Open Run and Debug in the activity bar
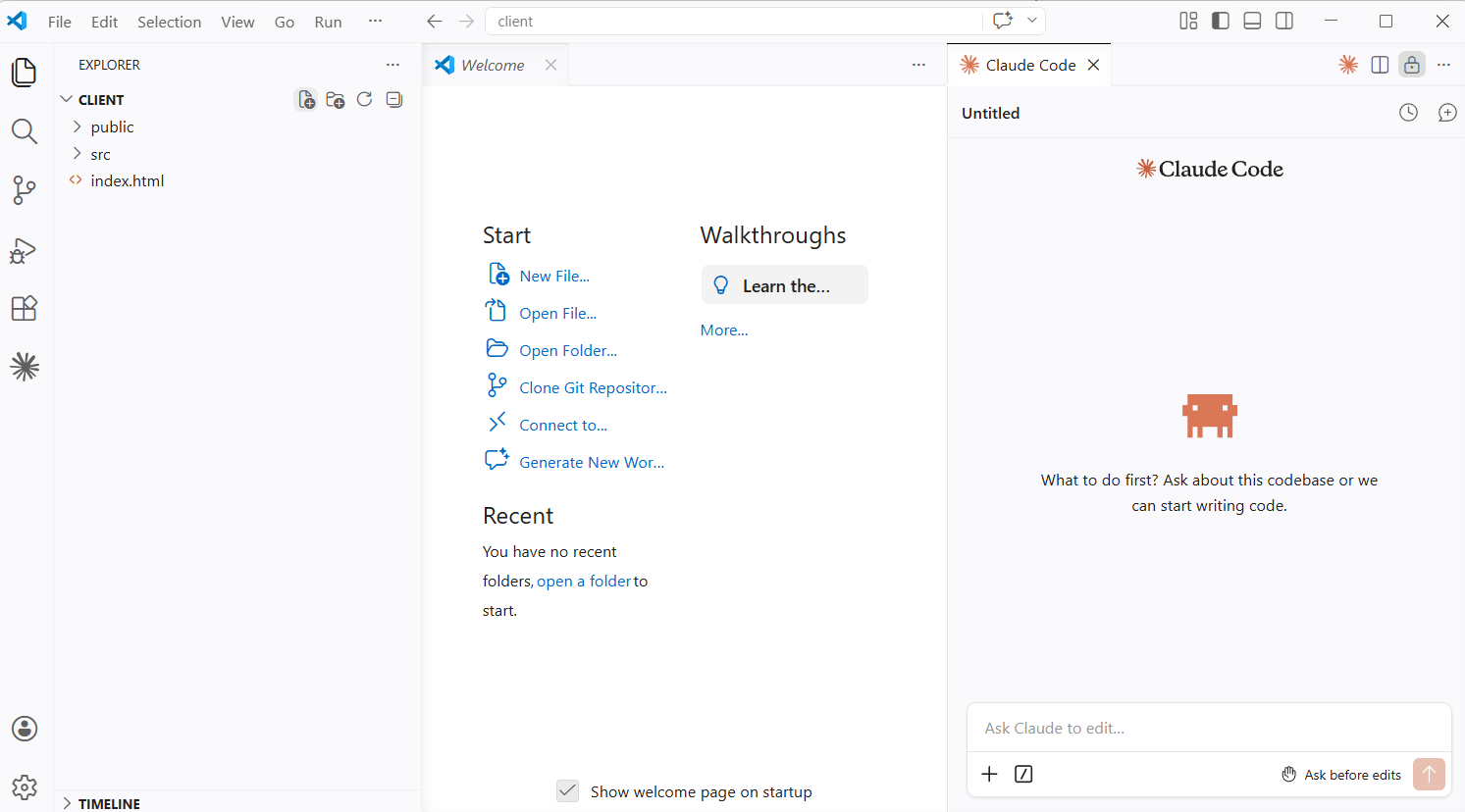The height and width of the screenshot is (812, 1465). point(24,250)
